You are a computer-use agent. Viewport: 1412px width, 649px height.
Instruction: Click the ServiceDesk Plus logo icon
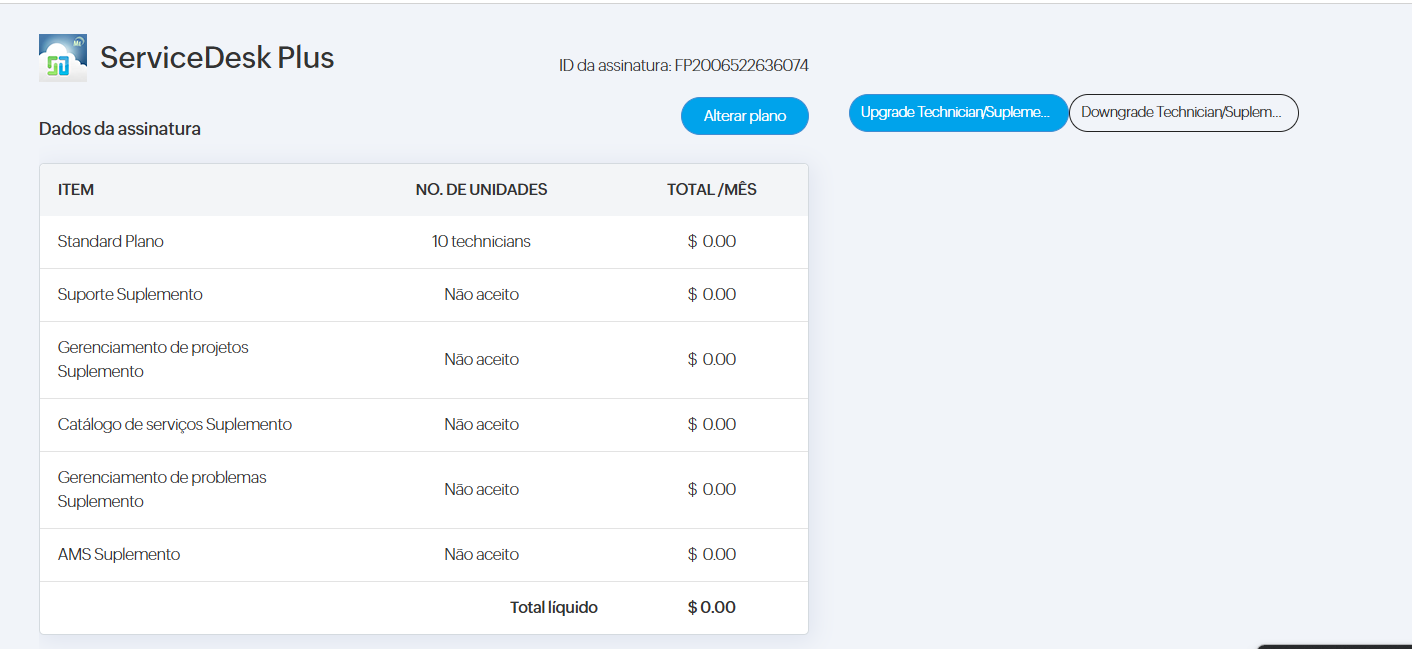[x=62, y=58]
